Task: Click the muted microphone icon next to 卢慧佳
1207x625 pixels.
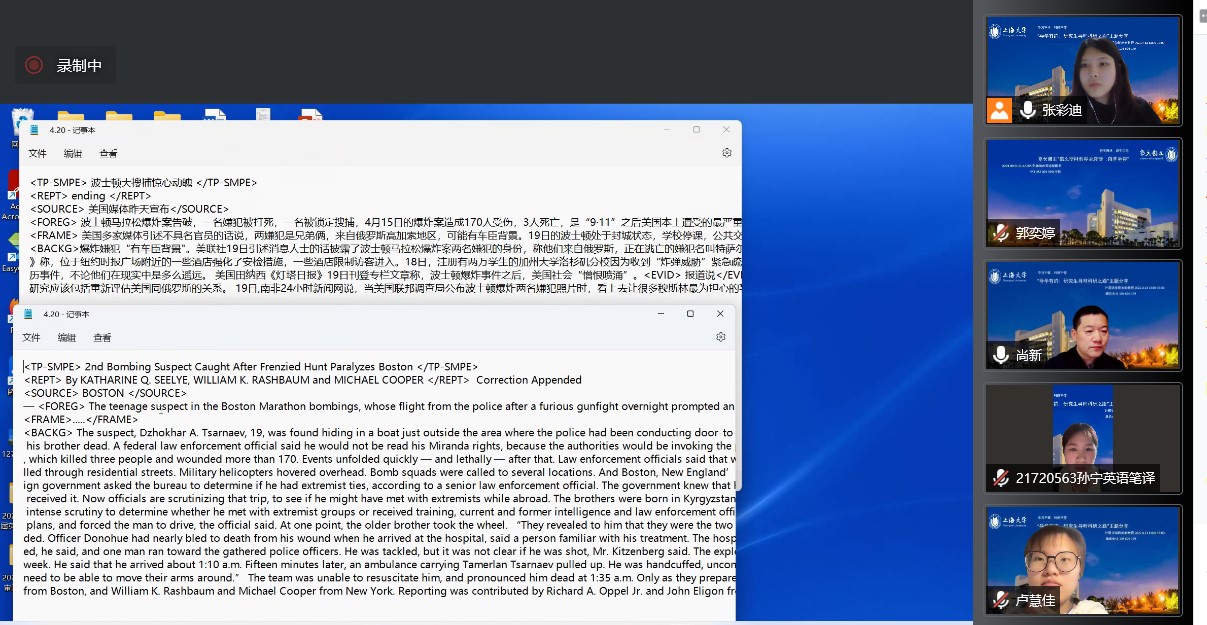Action: click(x=1001, y=600)
